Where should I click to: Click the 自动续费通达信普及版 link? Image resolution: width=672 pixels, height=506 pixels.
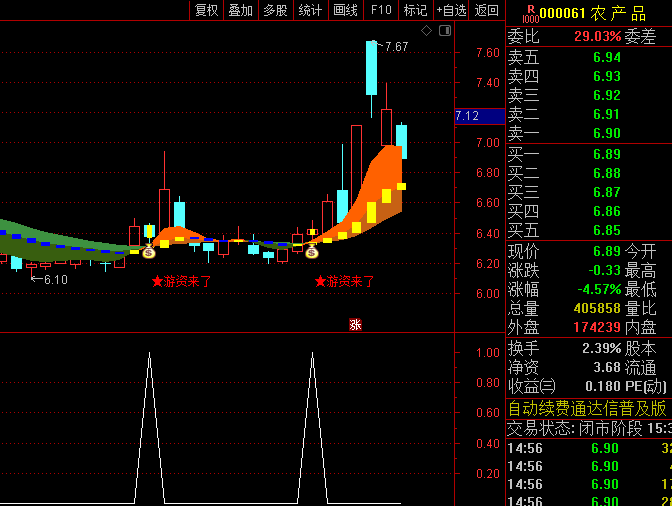point(588,408)
